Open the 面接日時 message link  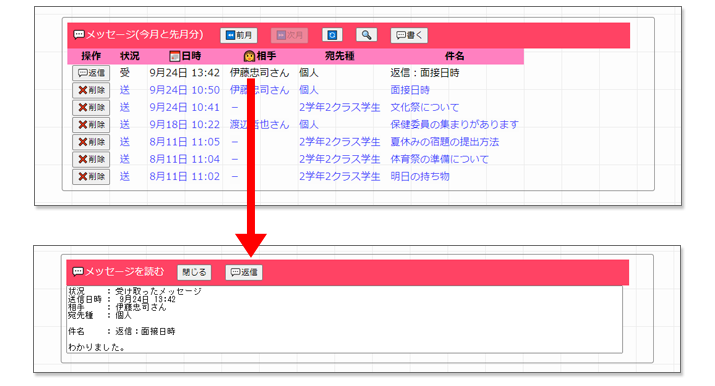tap(410, 90)
